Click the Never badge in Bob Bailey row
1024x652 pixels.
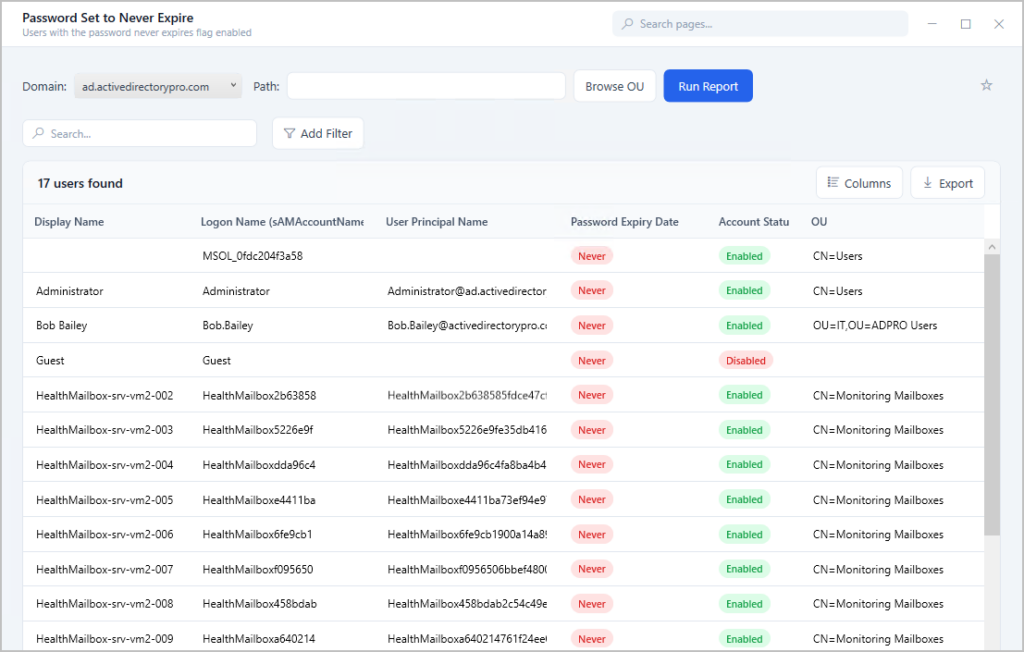click(x=592, y=325)
